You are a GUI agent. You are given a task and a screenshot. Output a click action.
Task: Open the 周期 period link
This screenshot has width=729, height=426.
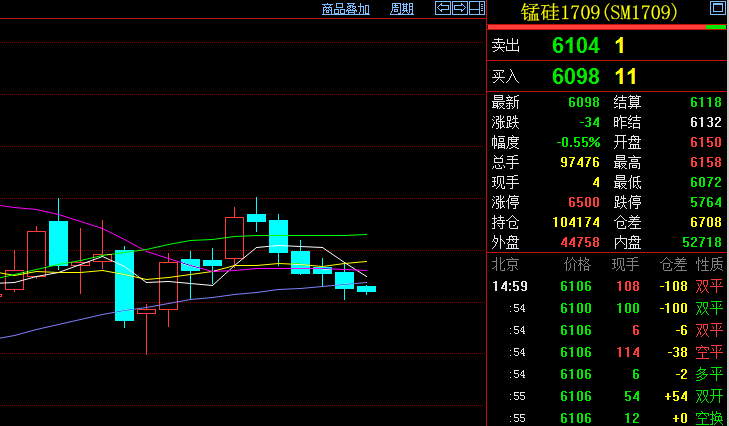point(402,9)
